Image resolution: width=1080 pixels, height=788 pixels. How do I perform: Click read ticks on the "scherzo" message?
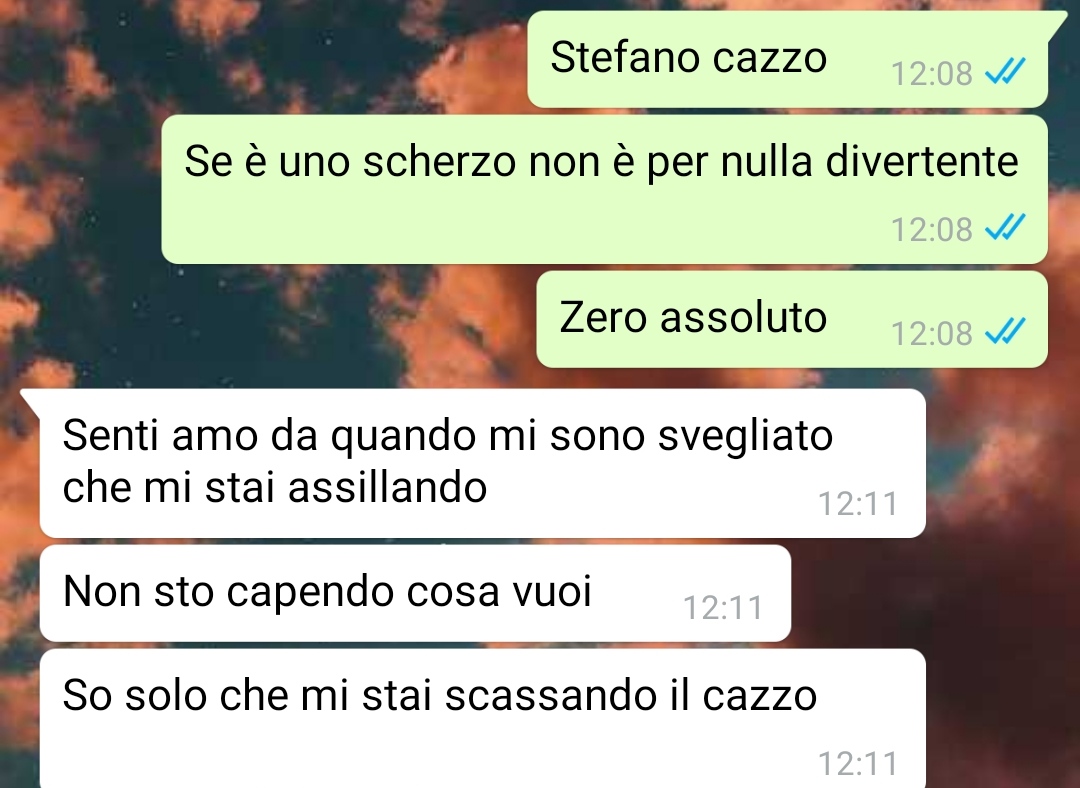pyautogui.click(x=1005, y=227)
